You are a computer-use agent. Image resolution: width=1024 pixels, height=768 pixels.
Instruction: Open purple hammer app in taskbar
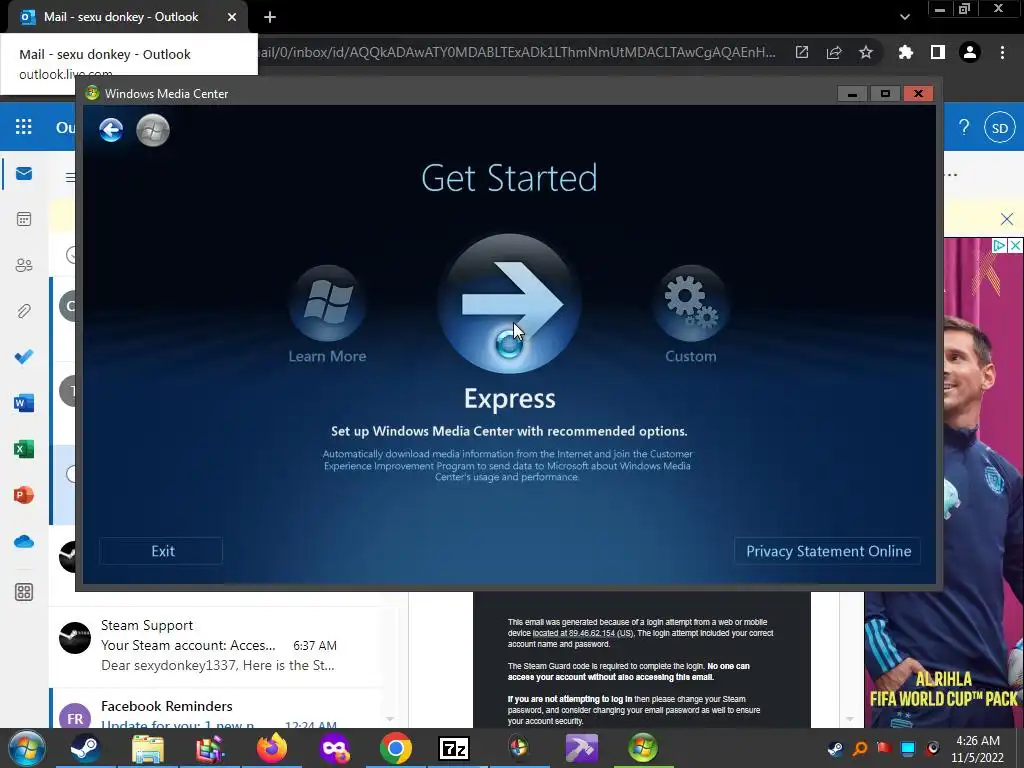581,748
